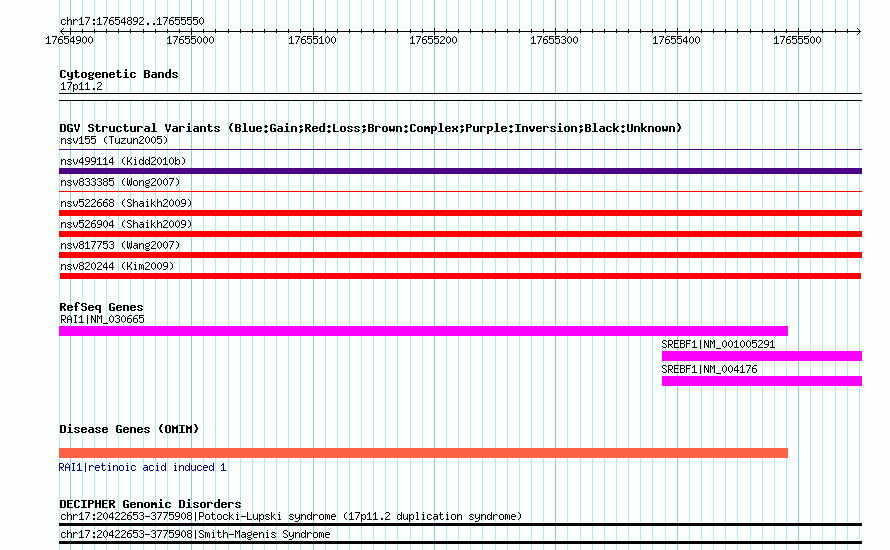The width and height of the screenshot is (890, 550).
Task: Select RAI1|NM_030665 gene label
Action: (x=102, y=319)
